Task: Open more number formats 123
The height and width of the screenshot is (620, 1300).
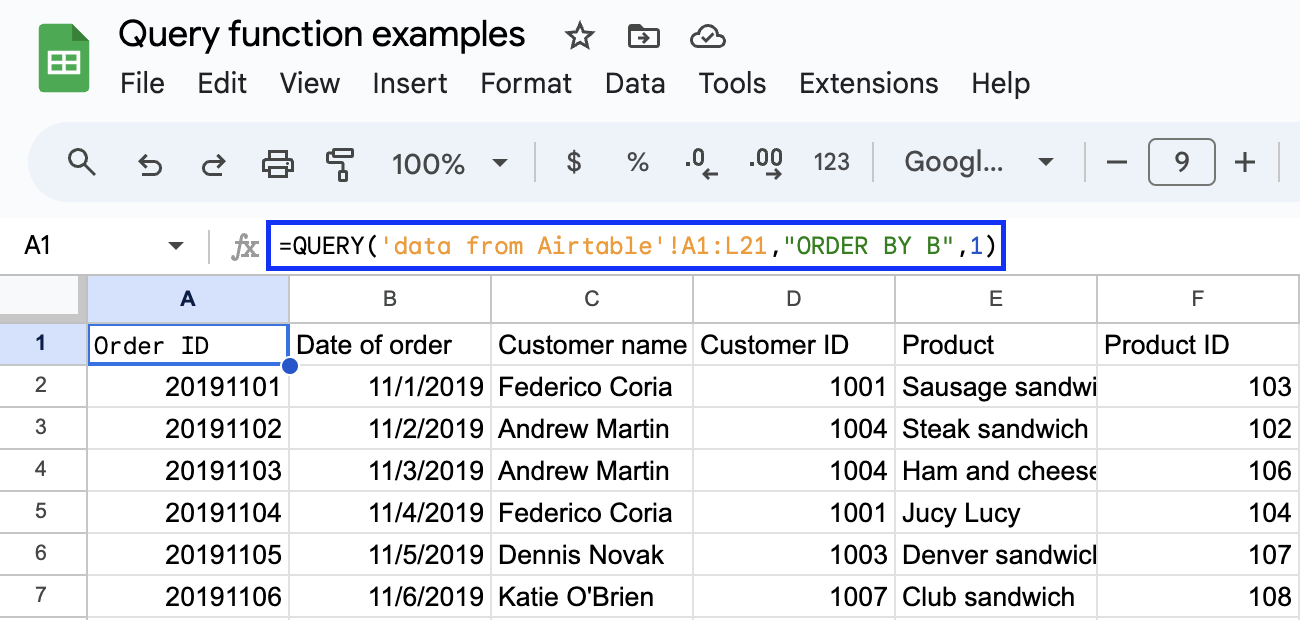Action: point(831,162)
